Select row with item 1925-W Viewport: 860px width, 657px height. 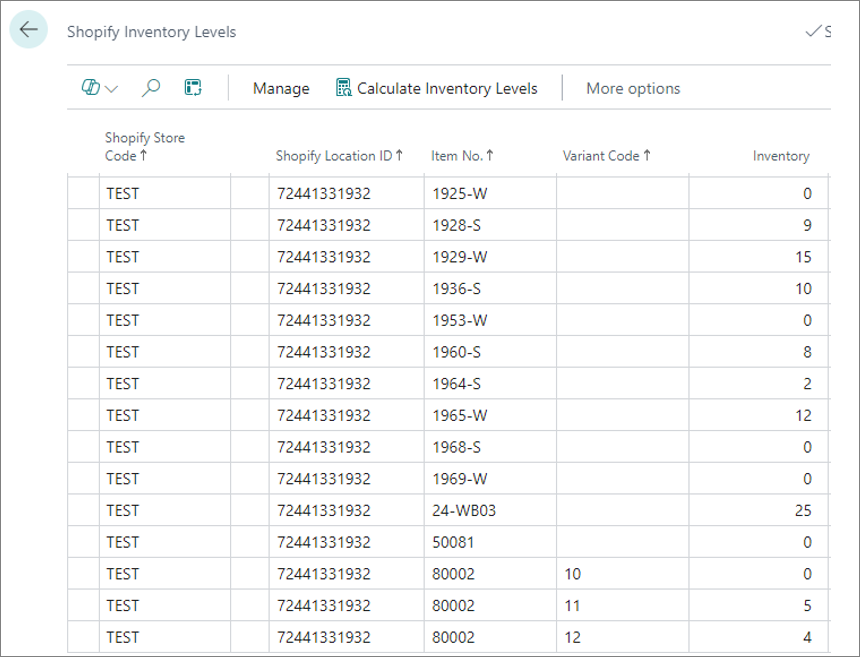click(x=448, y=193)
